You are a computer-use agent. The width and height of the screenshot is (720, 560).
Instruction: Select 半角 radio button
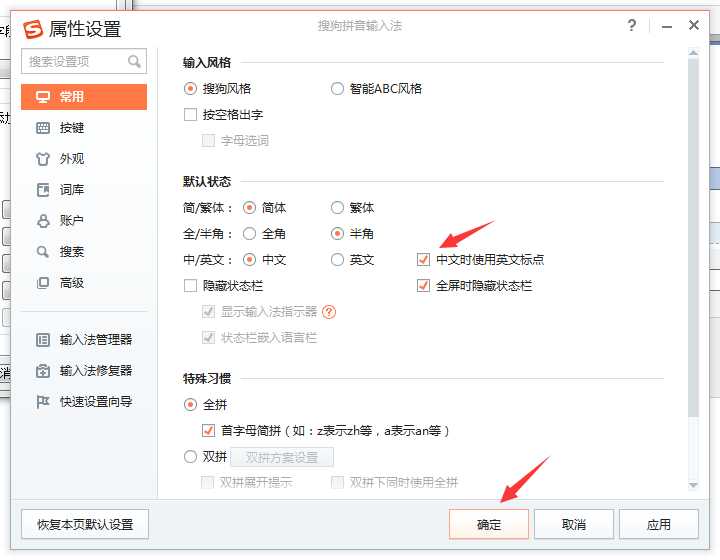pos(337,234)
